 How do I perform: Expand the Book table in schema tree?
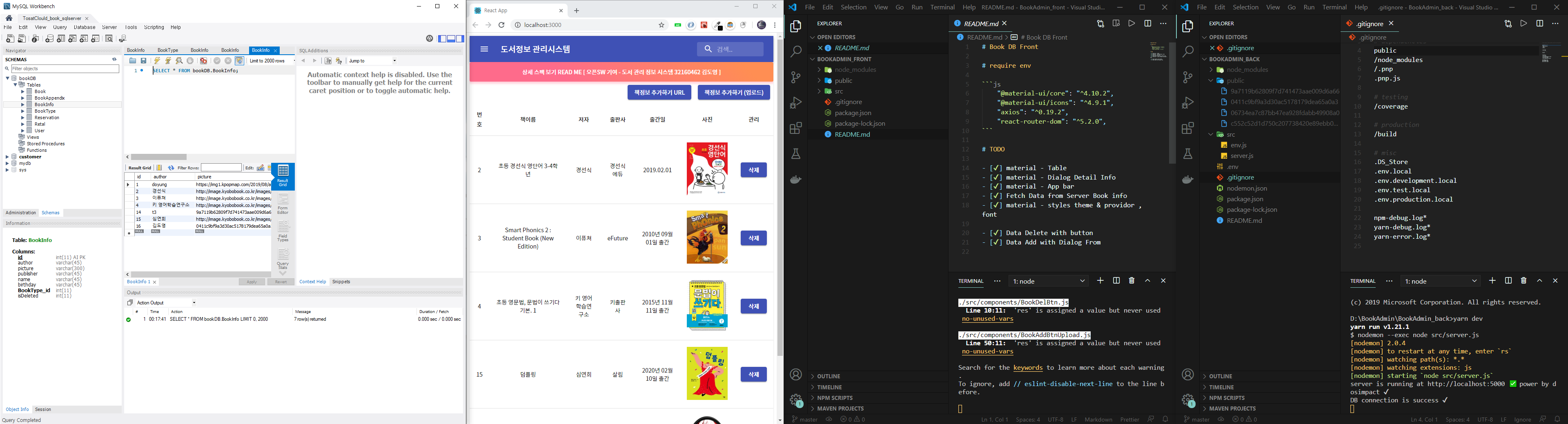tap(22, 91)
